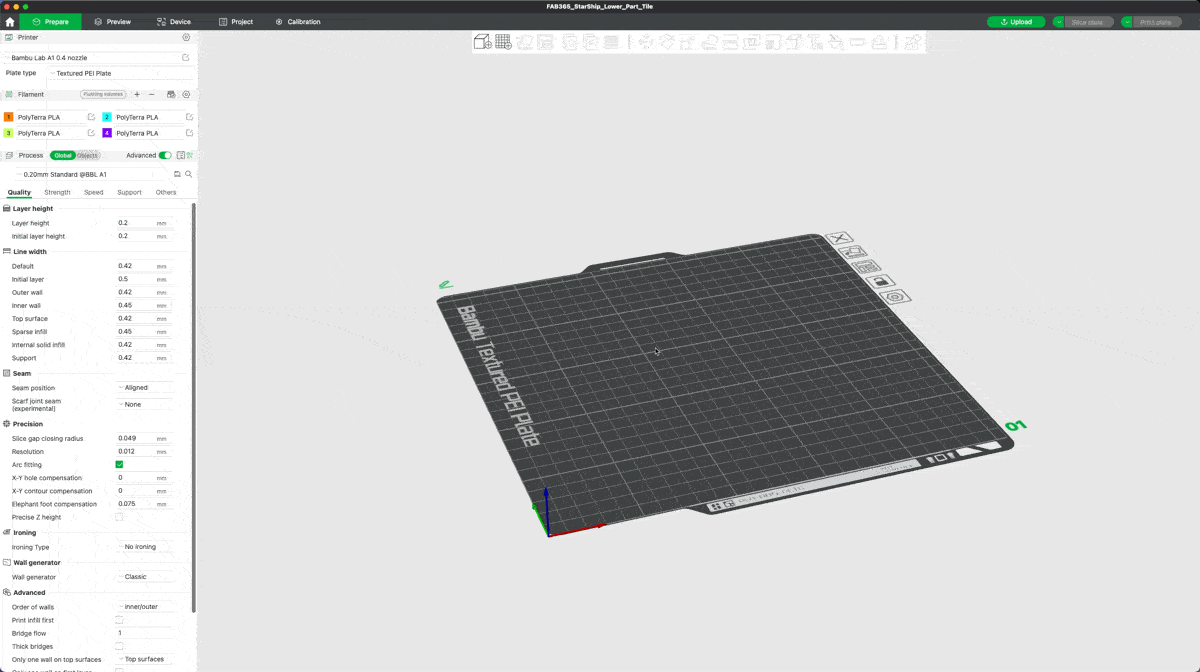Click the Flushing volumes button
1200x672 pixels.
103,94
